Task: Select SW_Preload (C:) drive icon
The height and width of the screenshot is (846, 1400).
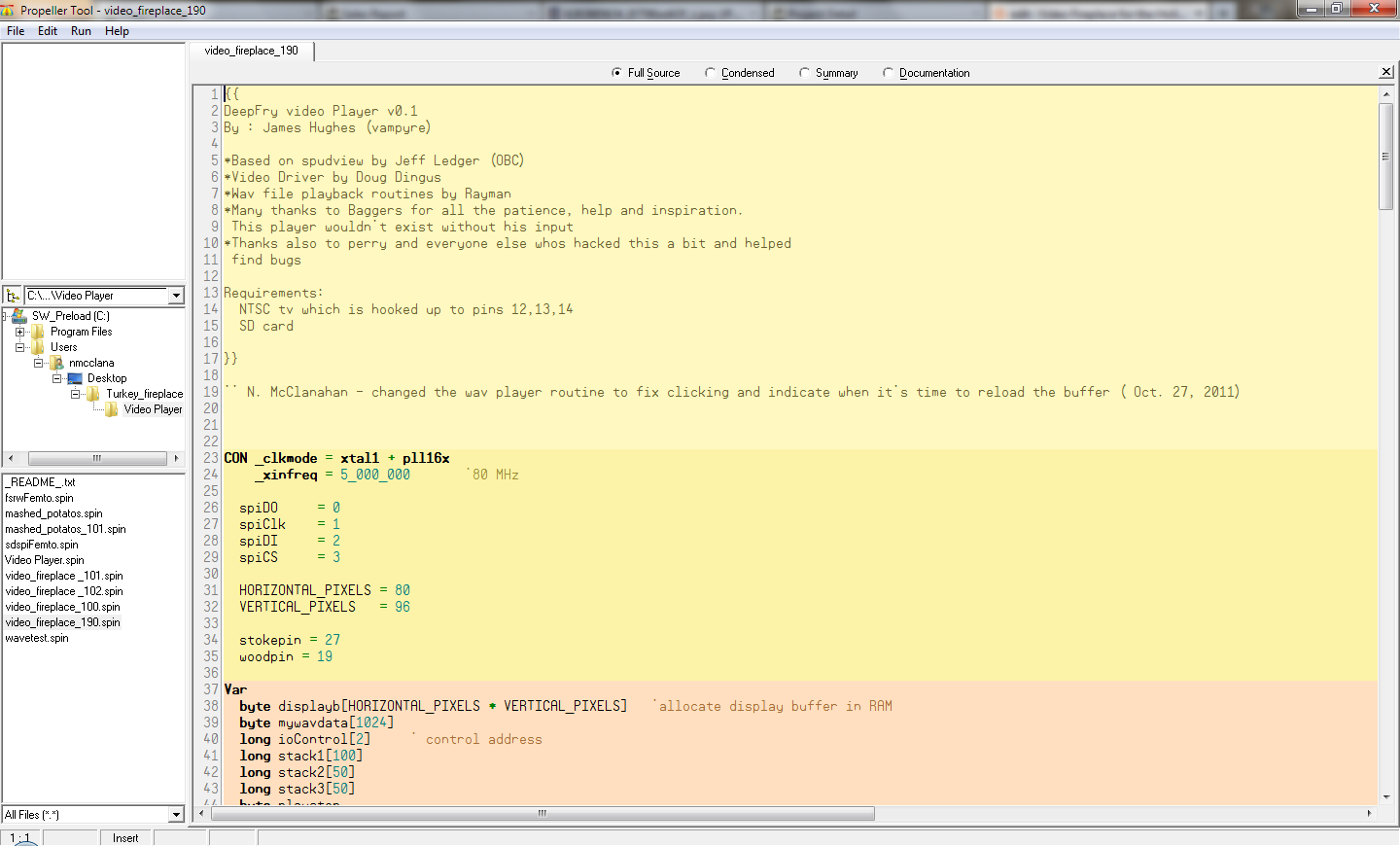Action: [19, 316]
